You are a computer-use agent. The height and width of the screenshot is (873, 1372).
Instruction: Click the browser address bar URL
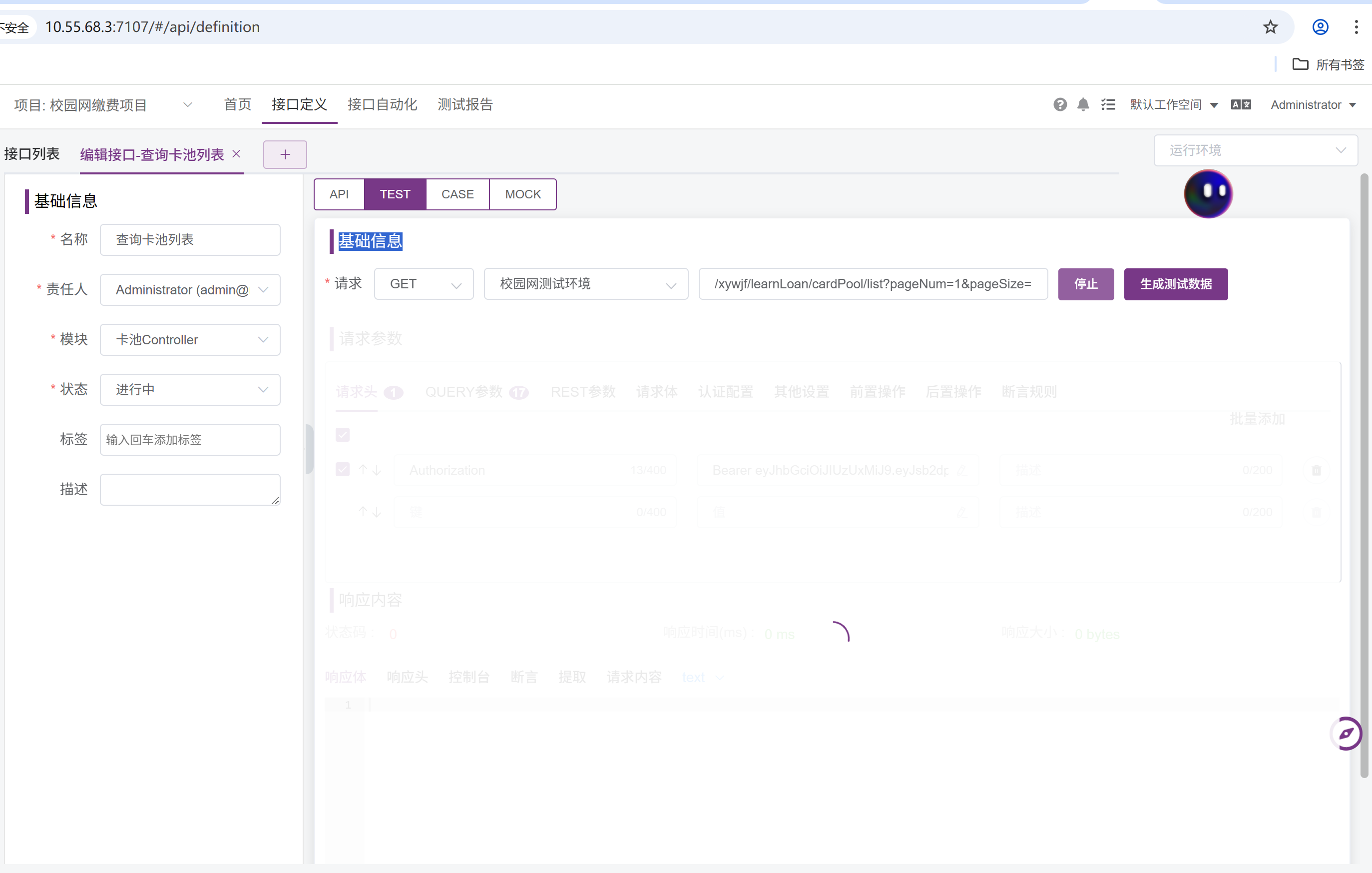(153, 27)
